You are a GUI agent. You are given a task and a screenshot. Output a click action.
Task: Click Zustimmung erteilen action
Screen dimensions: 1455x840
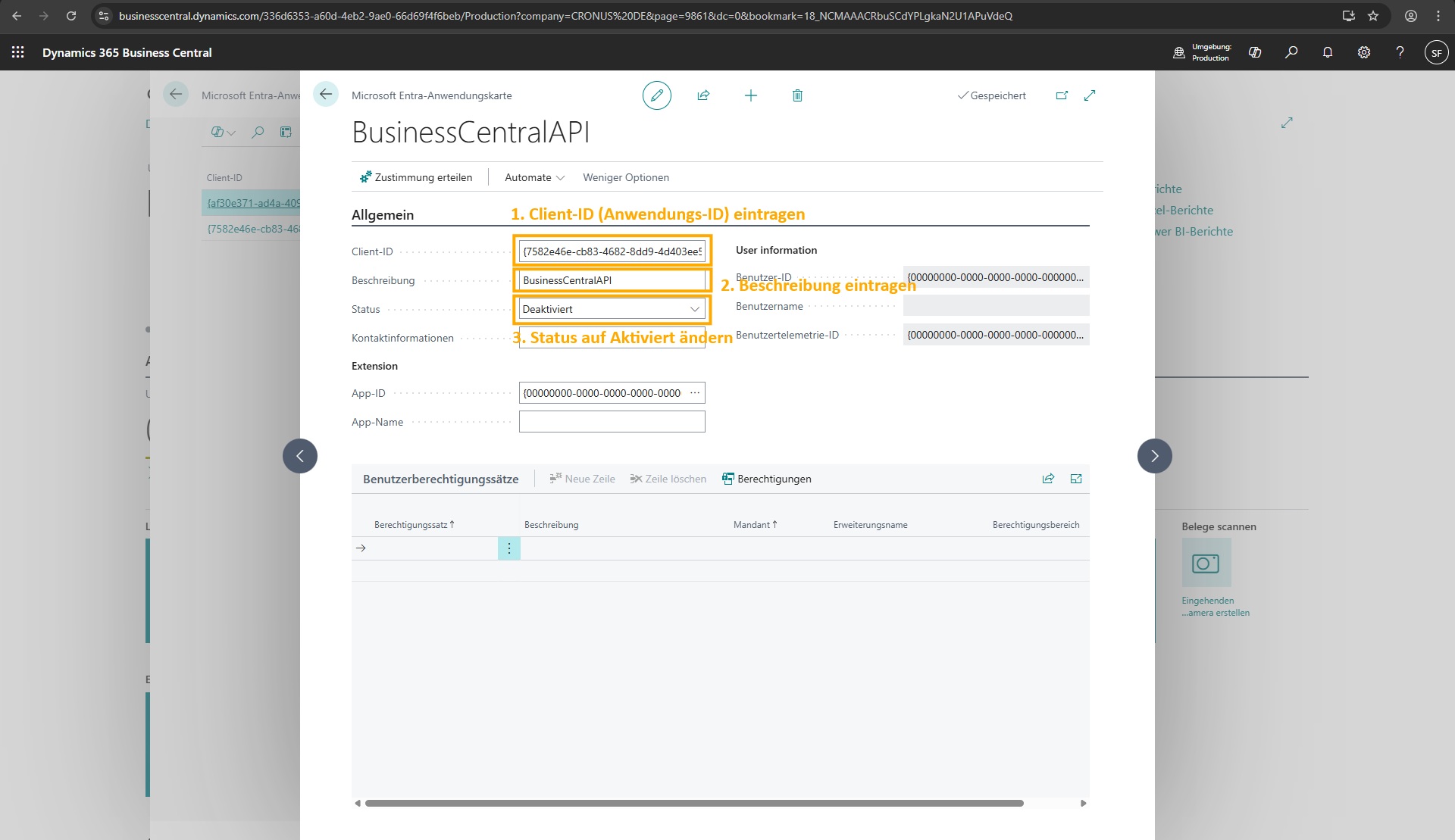[416, 177]
